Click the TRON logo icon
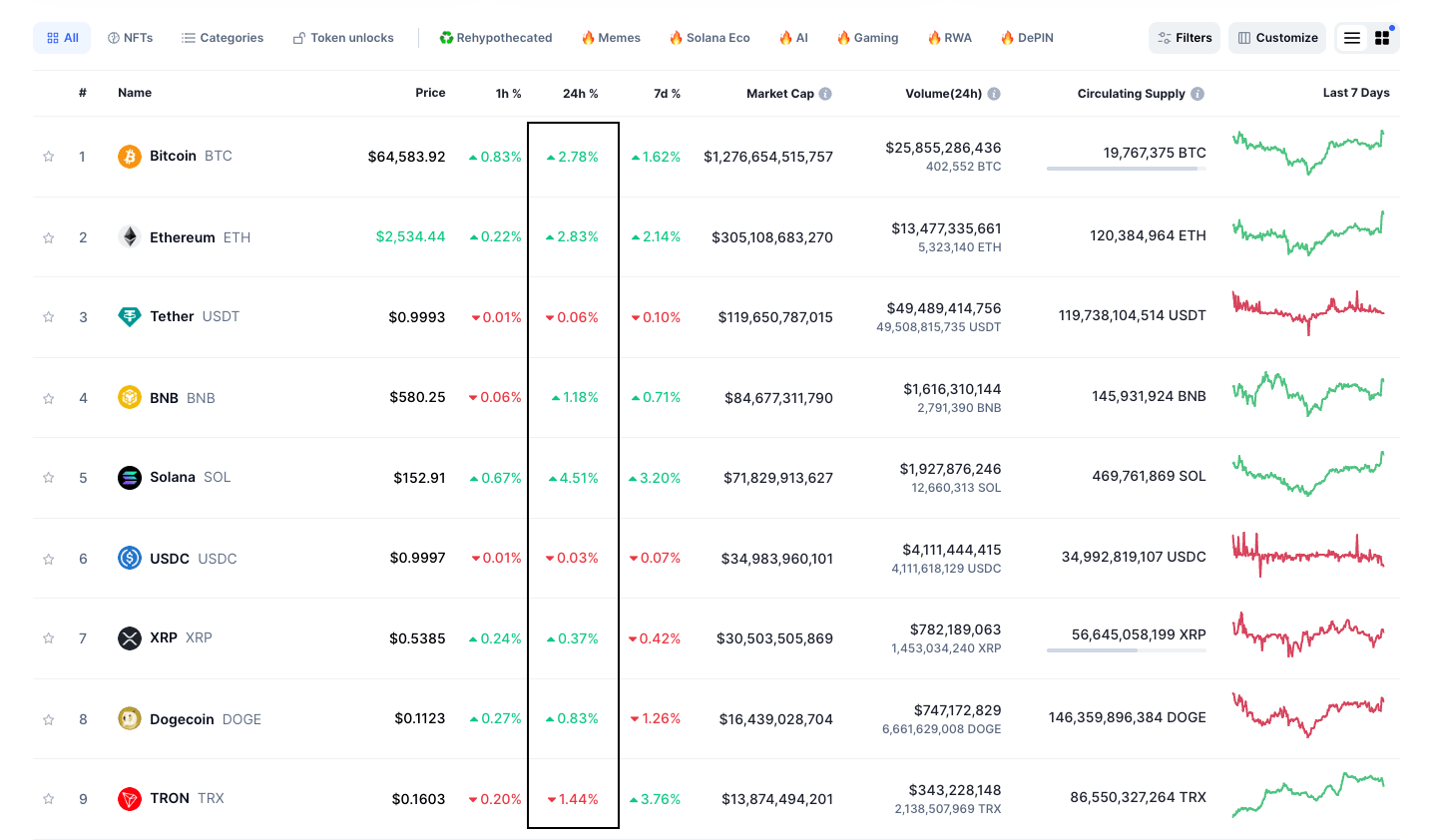The width and height of the screenshot is (1431, 840). pyautogui.click(x=130, y=798)
